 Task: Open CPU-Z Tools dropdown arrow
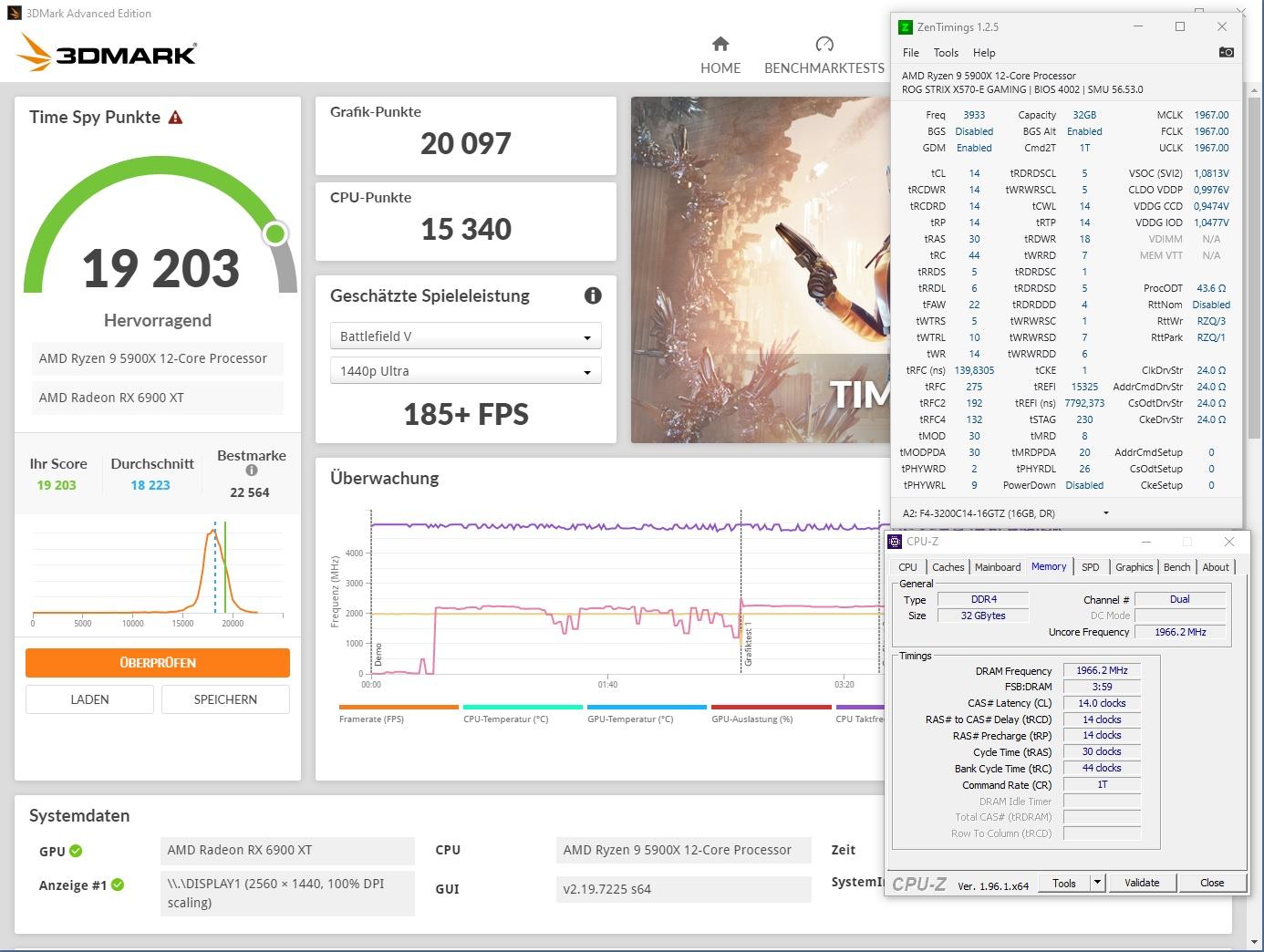tap(1098, 883)
